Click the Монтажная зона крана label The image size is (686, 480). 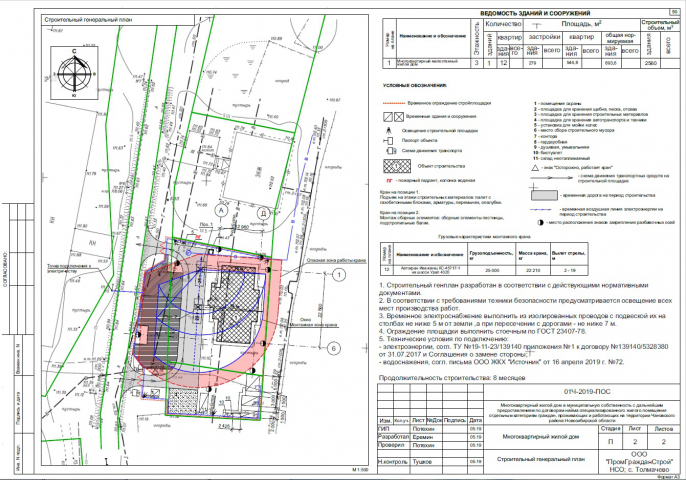pos(313,324)
